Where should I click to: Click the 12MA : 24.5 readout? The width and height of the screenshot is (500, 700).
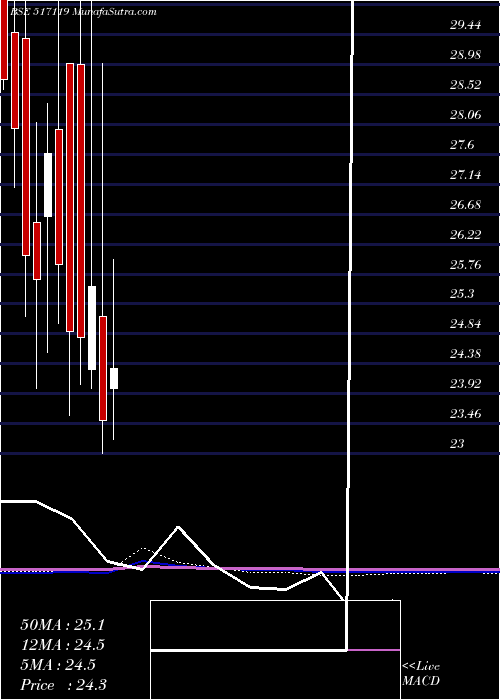62,645
